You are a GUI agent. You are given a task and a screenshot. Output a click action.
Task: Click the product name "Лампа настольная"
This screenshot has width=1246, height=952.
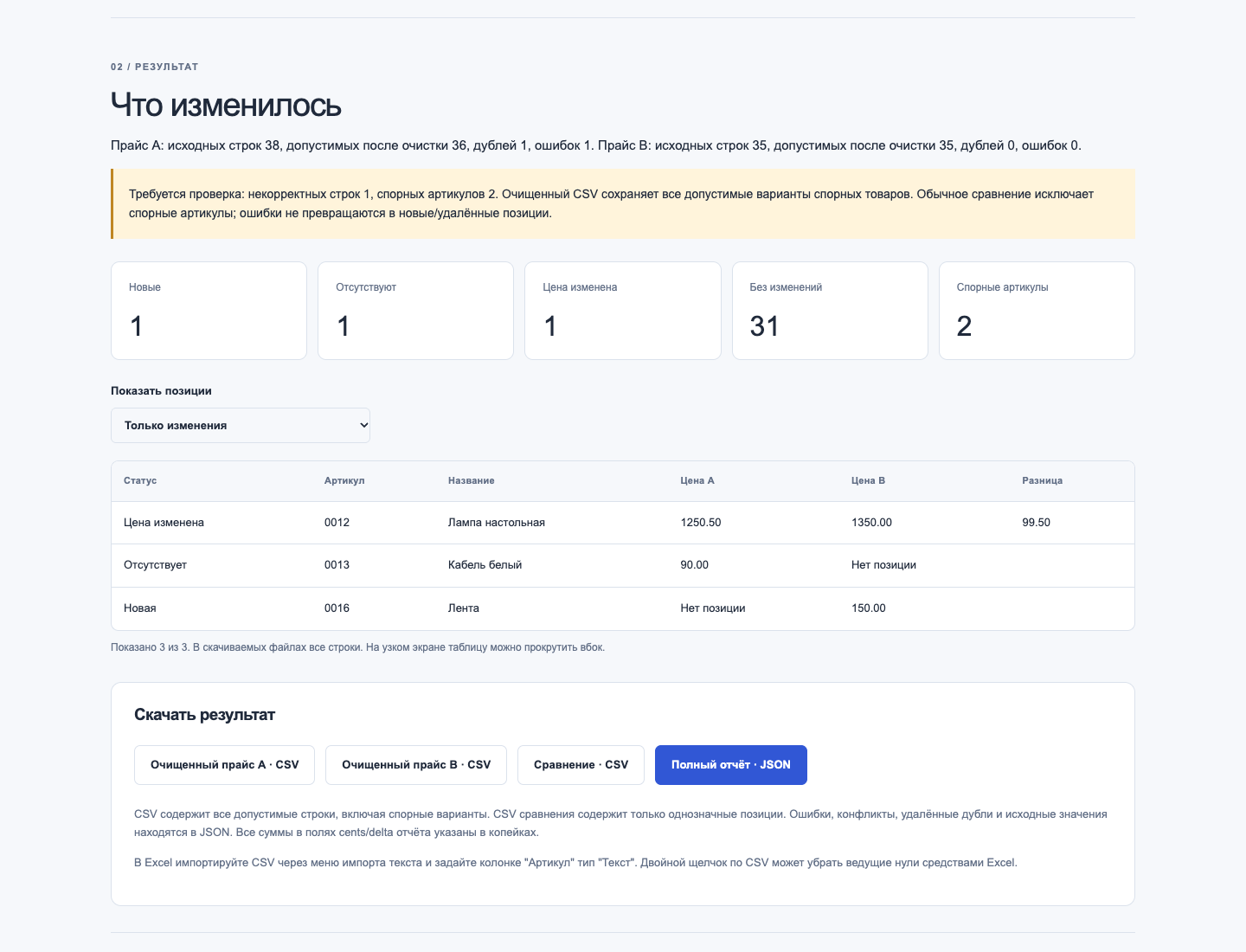[x=497, y=523]
